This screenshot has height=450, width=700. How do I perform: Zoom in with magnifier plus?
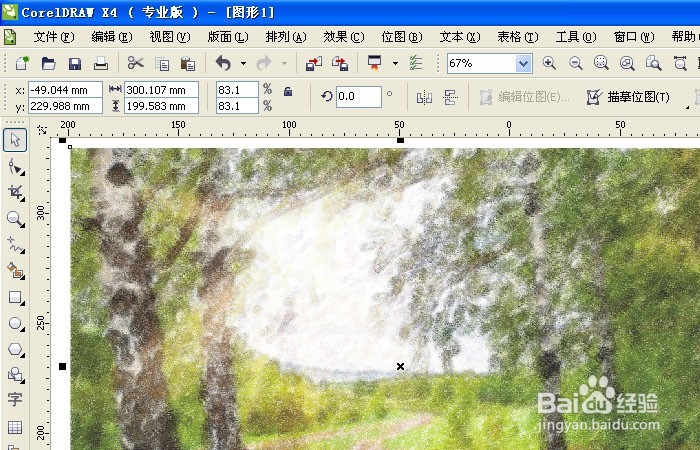[549, 63]
